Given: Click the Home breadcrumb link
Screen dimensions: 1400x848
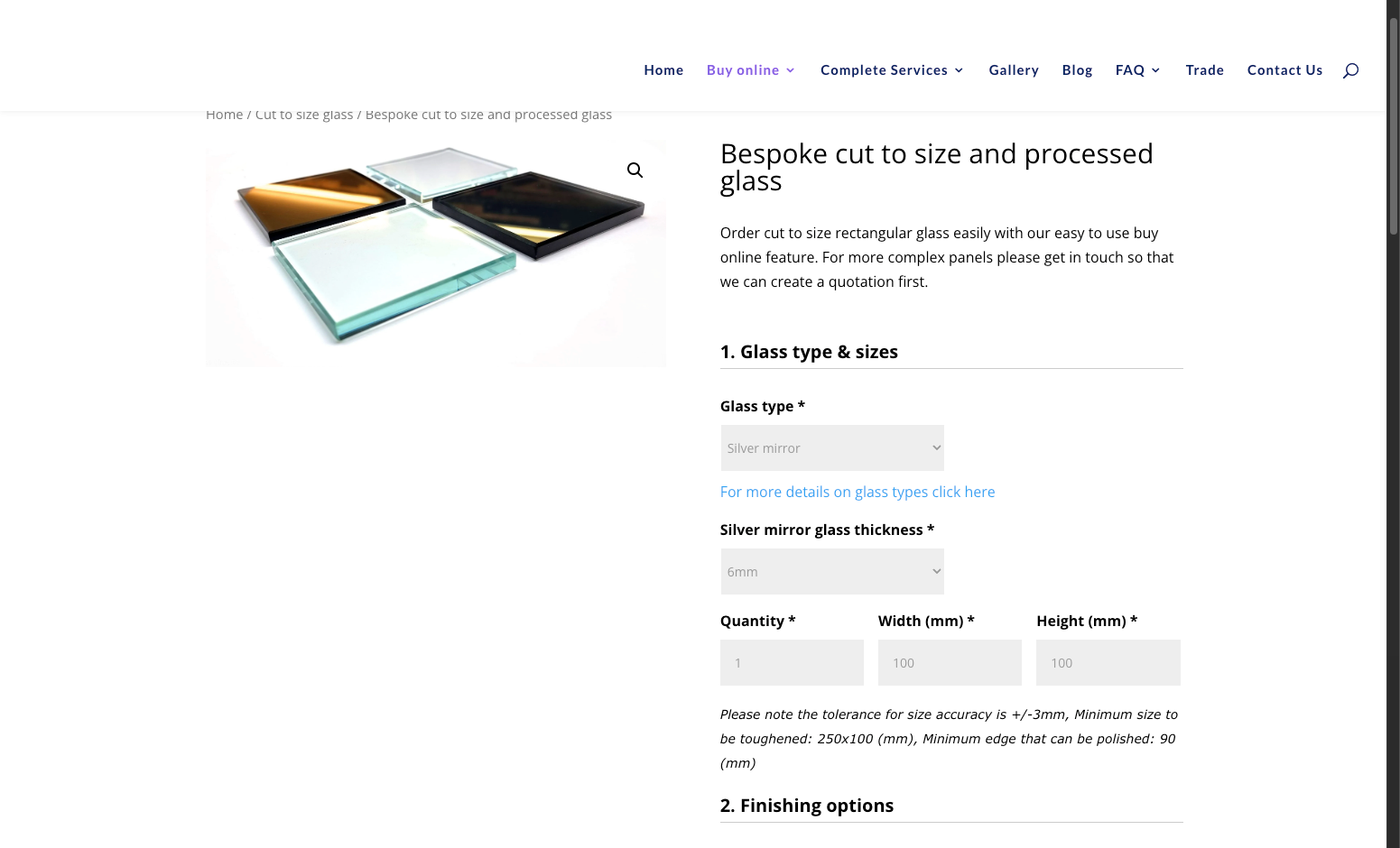Looking at the screenshot, I should pos(224,115).
